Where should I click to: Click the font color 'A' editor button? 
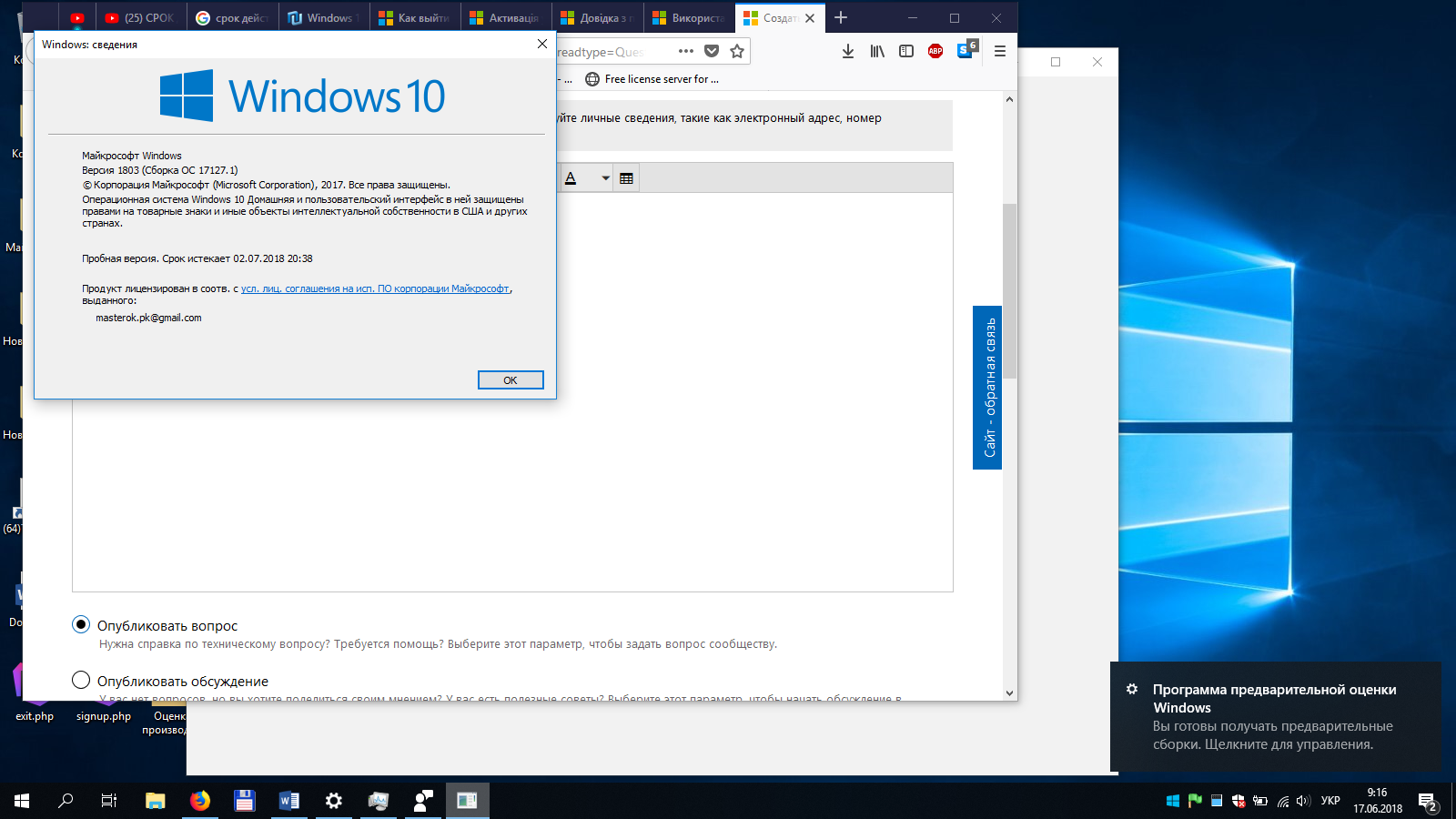pyautogui.click(x=571, y=178)
